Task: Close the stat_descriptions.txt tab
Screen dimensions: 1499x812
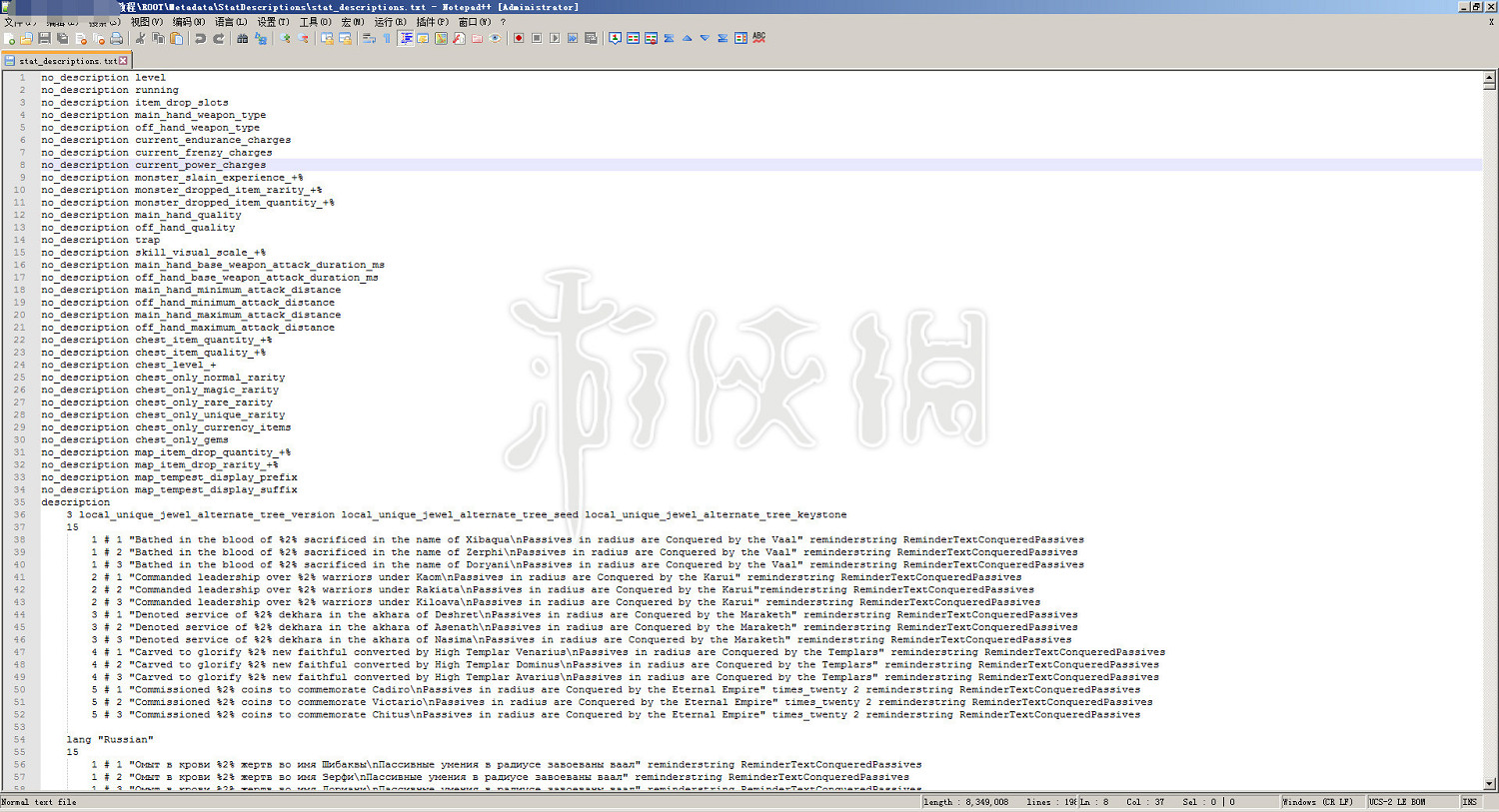Action: tap(123, 61)
